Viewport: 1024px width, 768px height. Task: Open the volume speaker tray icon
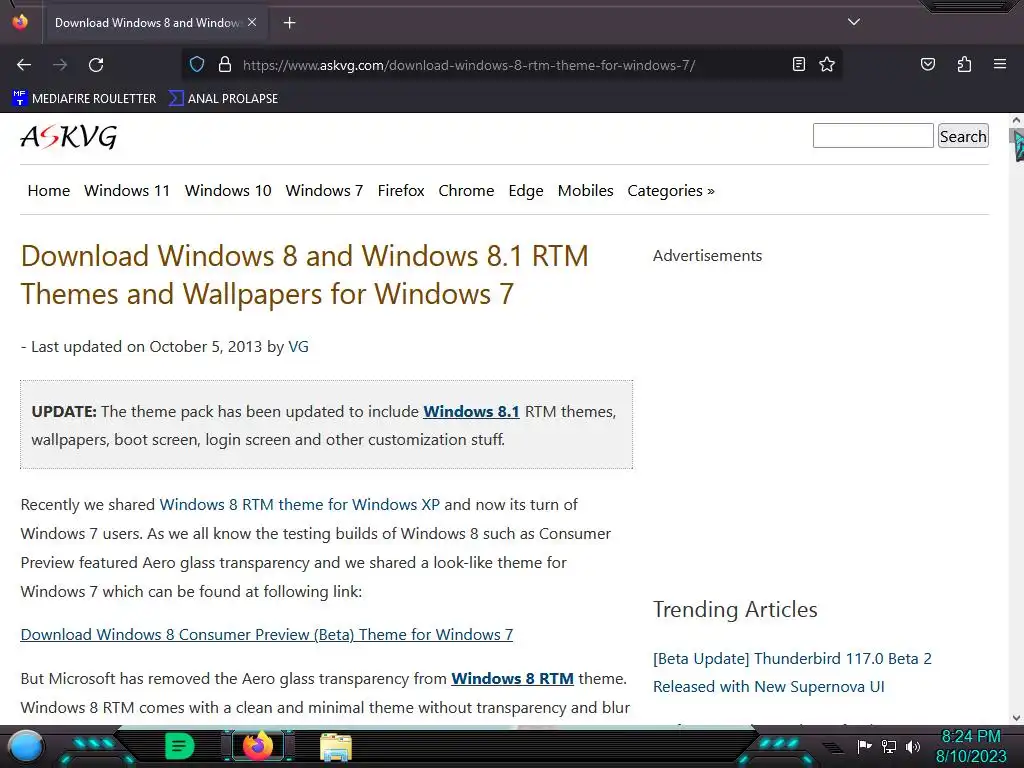(x=913, y=746)
